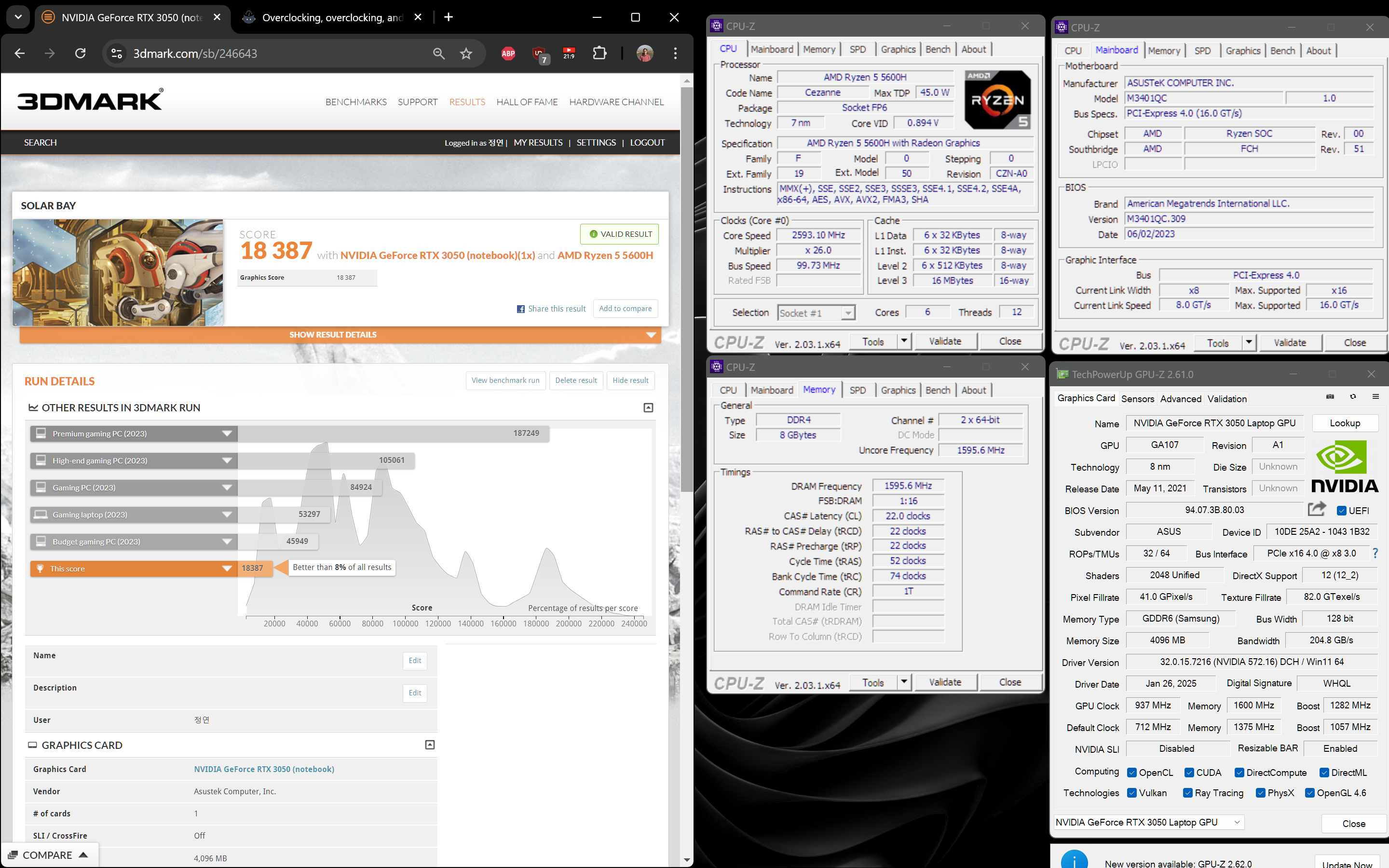Bookmark this page with the star icon

pyautogui.click(x=466, y=54)
